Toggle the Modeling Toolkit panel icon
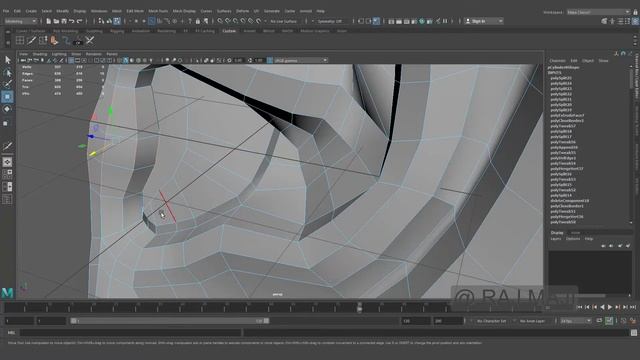This screenshot has width=640, height=360. coord(604,21)
